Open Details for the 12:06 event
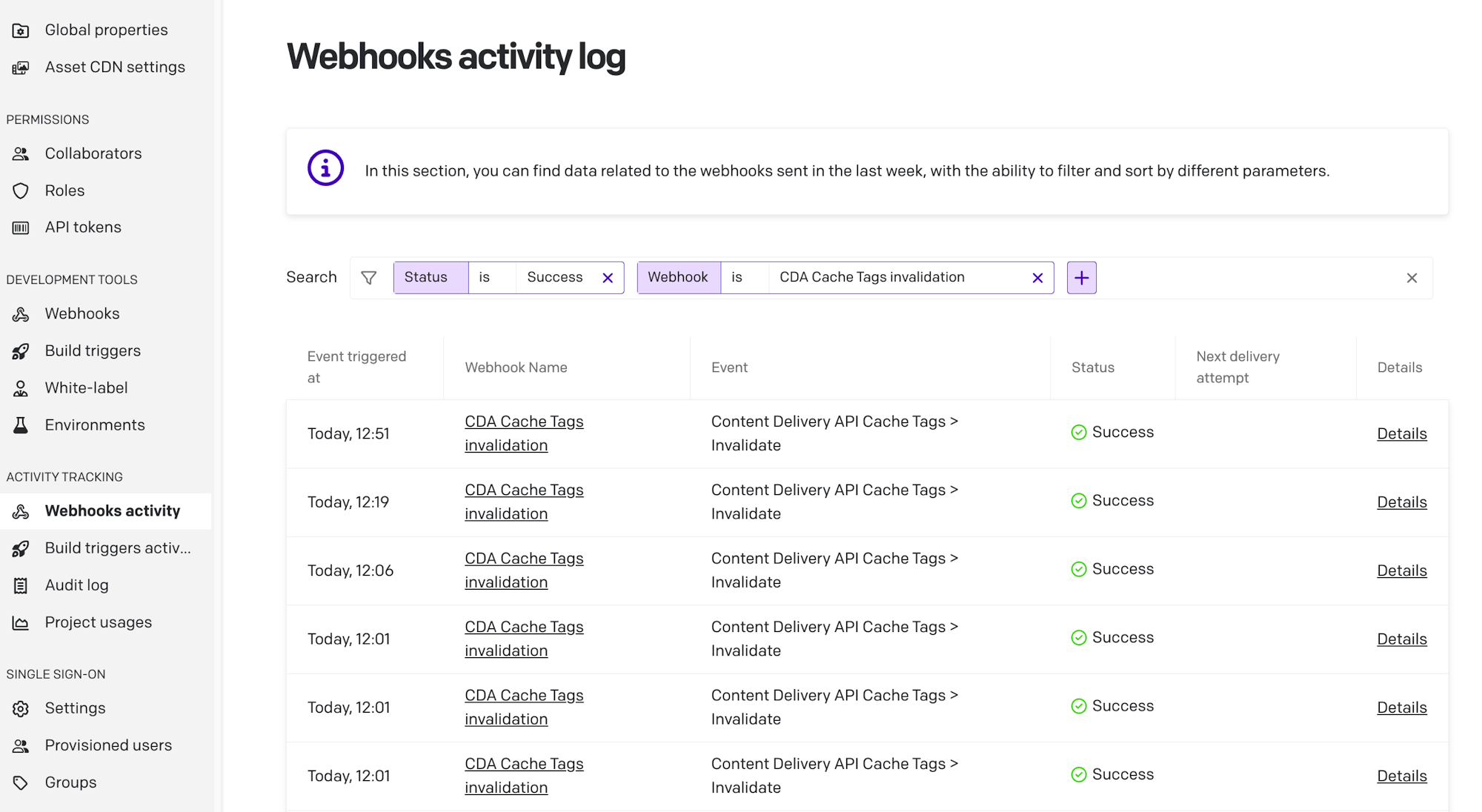The height and width of the screenshot is (812, 1482). click(x=1401, y=571)
